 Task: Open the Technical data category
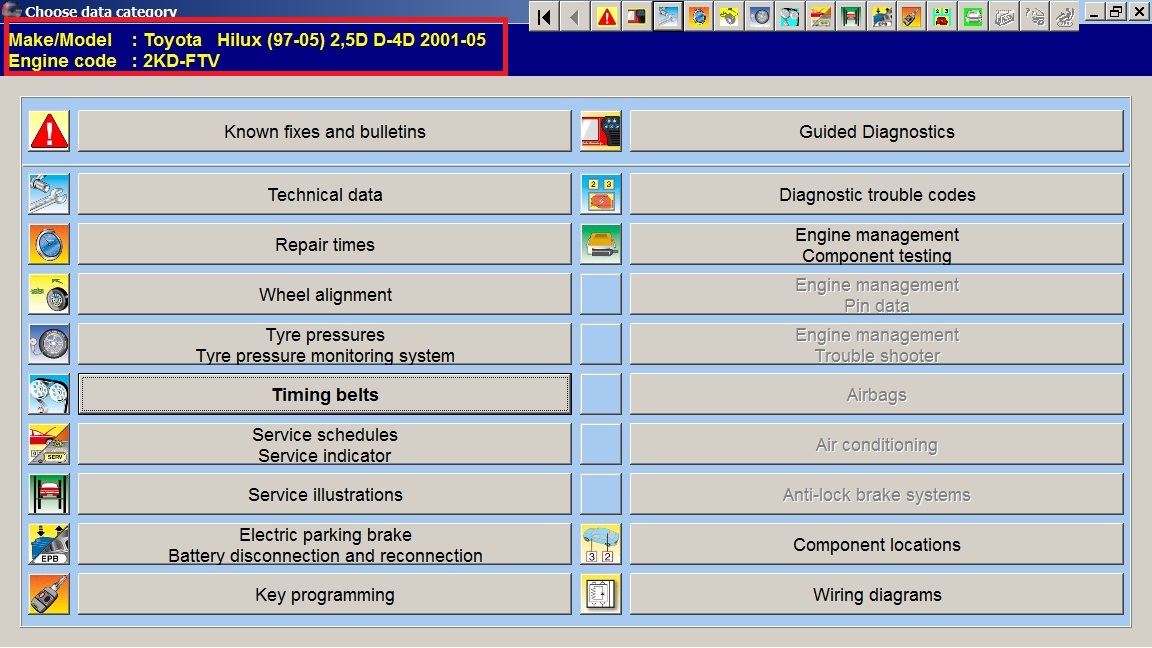point(325,194)
